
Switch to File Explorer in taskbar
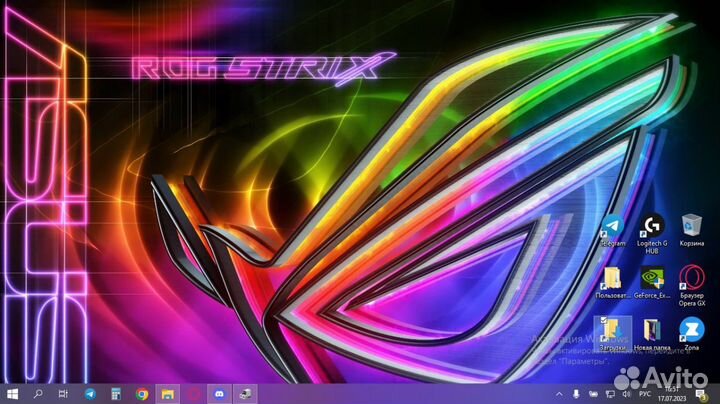(168, 394)
